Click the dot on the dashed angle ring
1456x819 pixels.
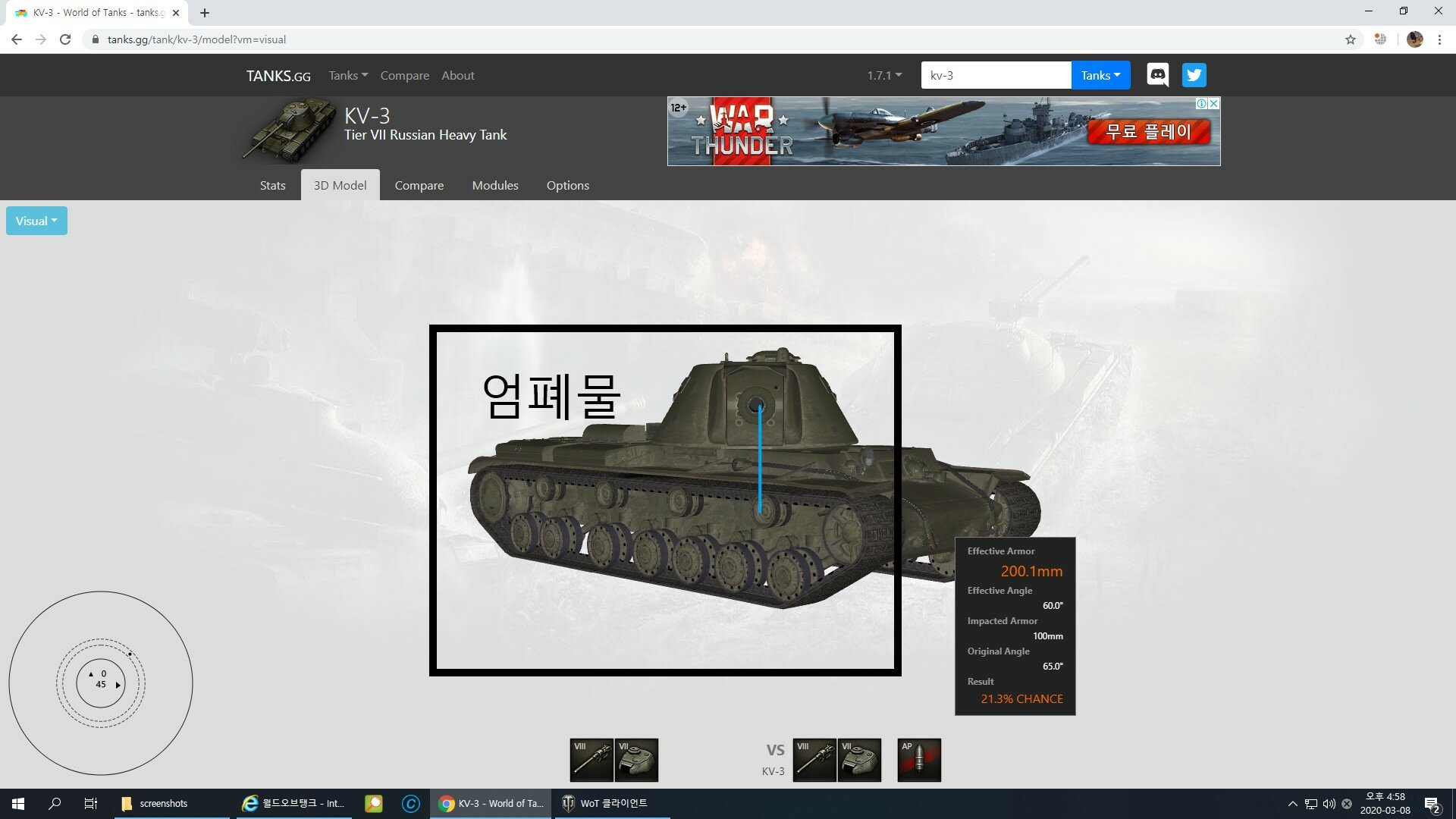click(130, 654)
